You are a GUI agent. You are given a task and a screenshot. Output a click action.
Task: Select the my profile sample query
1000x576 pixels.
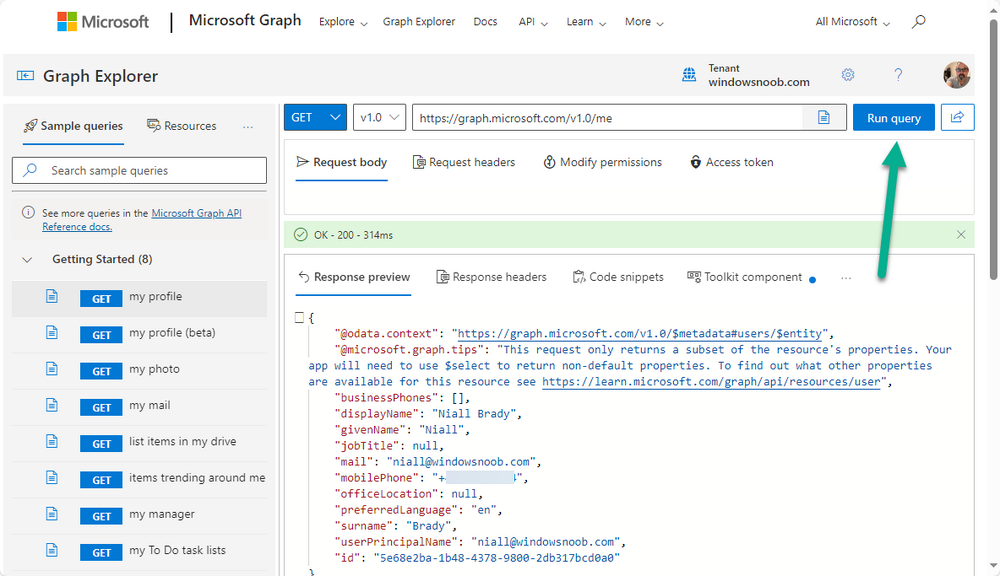(139, 299)
